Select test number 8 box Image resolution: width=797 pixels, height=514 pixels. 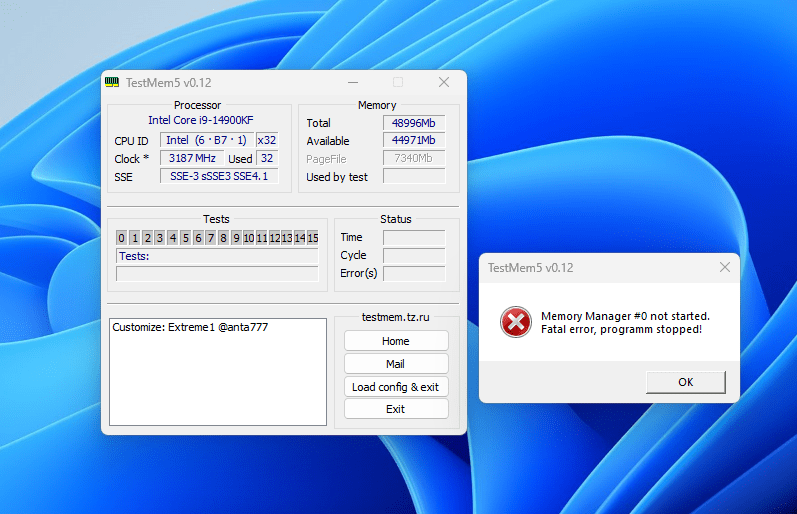click(x=223, y=237)
